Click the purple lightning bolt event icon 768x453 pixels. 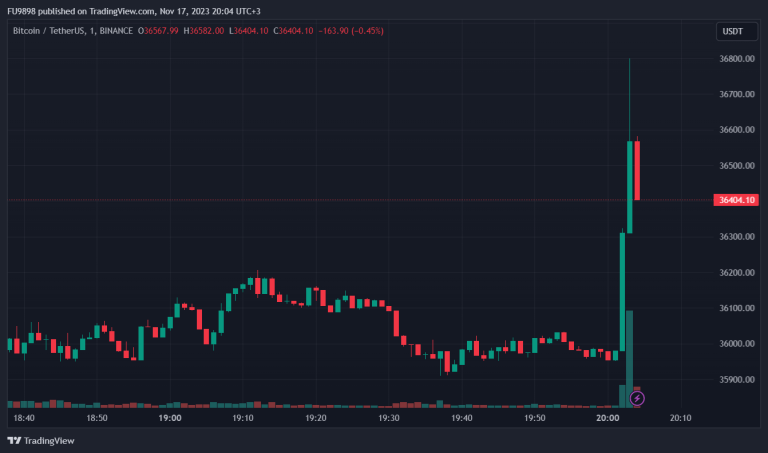point(638,398)
